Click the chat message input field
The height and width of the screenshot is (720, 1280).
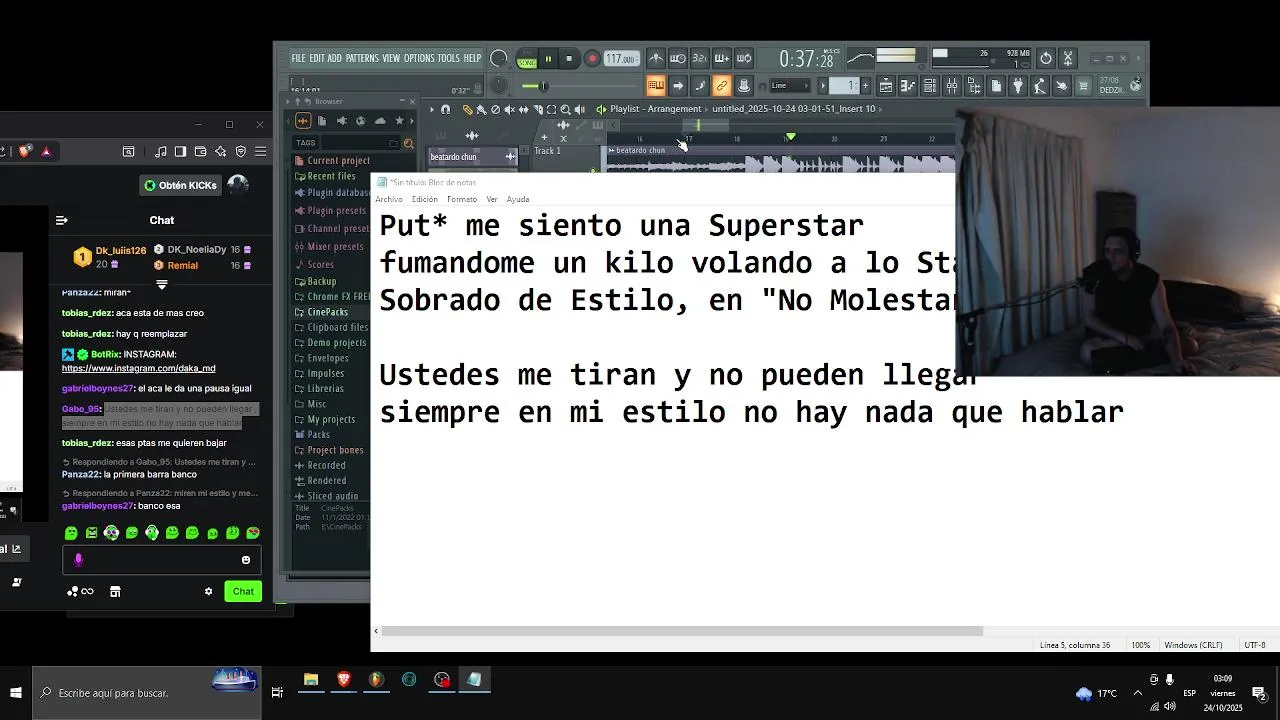coord(162,560)
